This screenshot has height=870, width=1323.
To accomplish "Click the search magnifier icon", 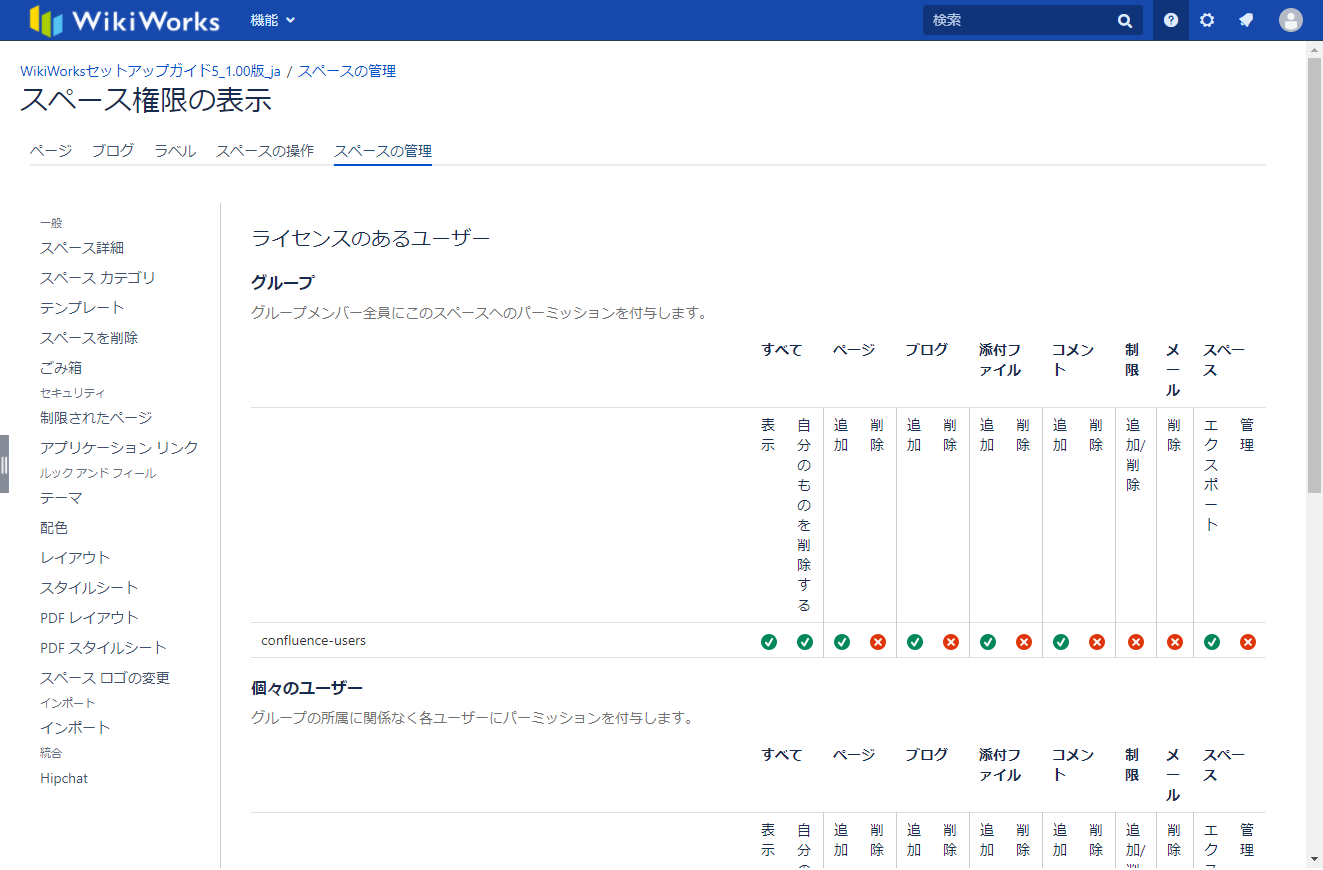I will pos(1125,21).
